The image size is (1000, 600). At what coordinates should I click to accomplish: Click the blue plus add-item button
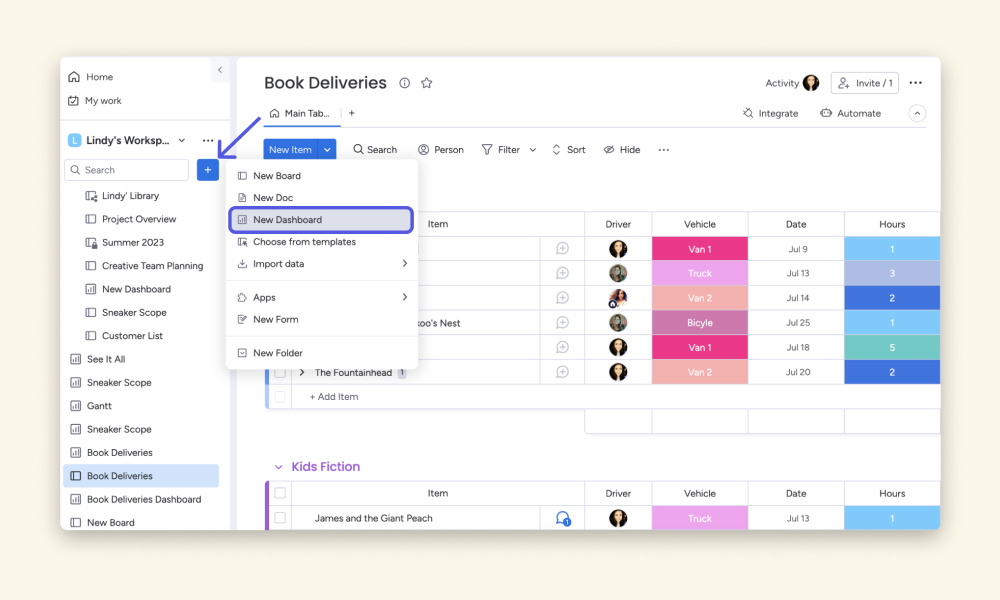208,170
